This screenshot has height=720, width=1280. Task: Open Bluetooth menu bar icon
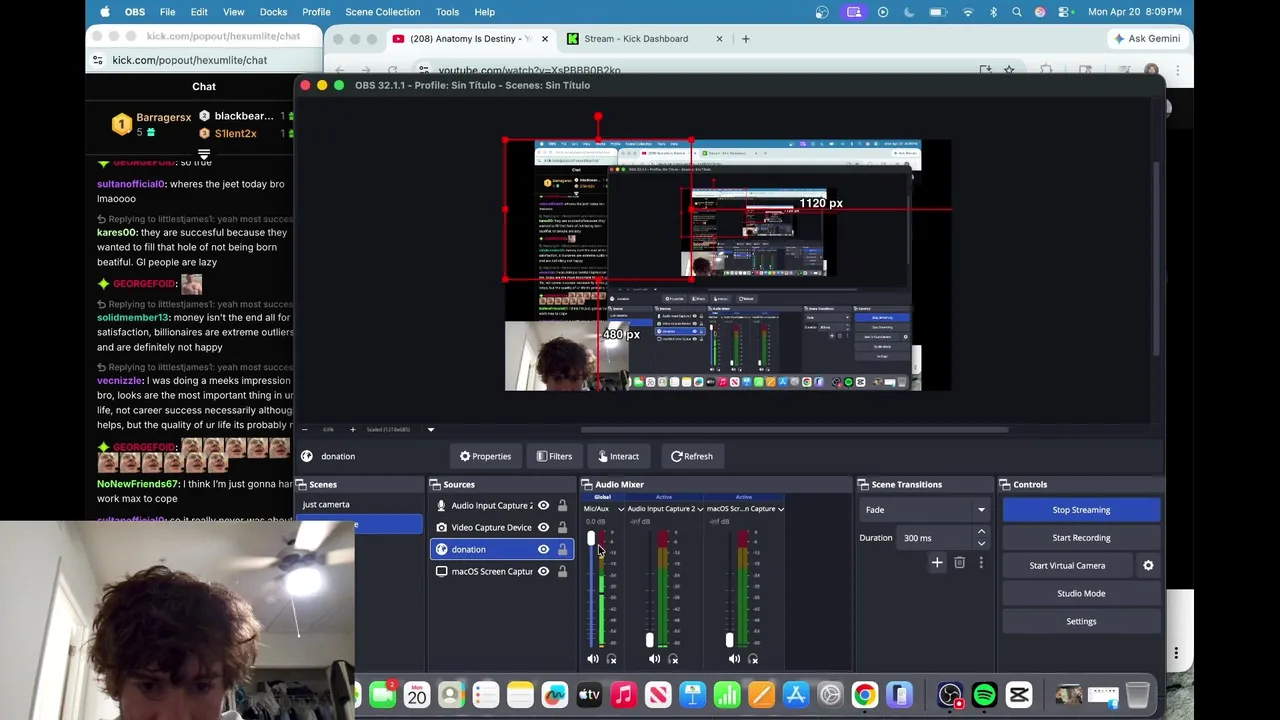993,12
